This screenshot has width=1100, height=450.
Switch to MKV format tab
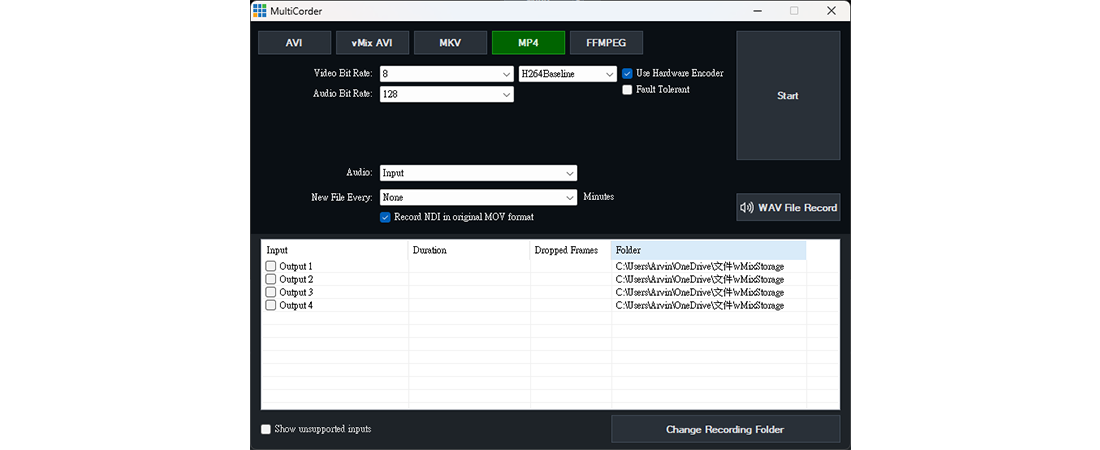(450, 42)
